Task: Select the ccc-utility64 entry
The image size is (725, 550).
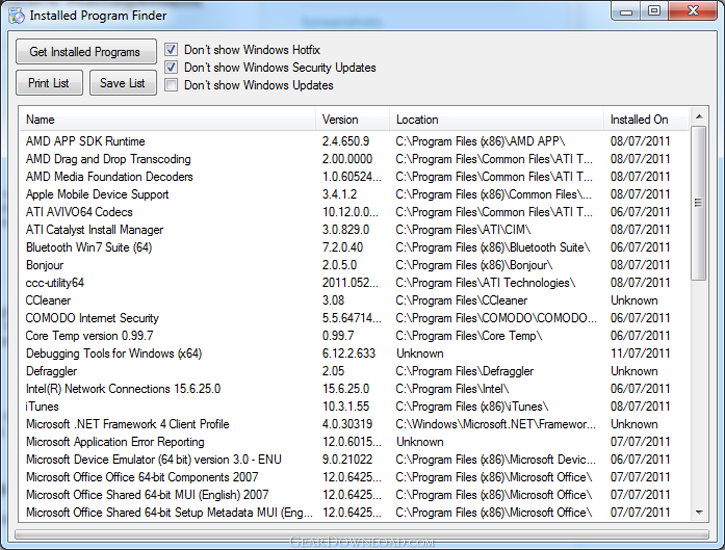Action: click(x=355, y=283)
